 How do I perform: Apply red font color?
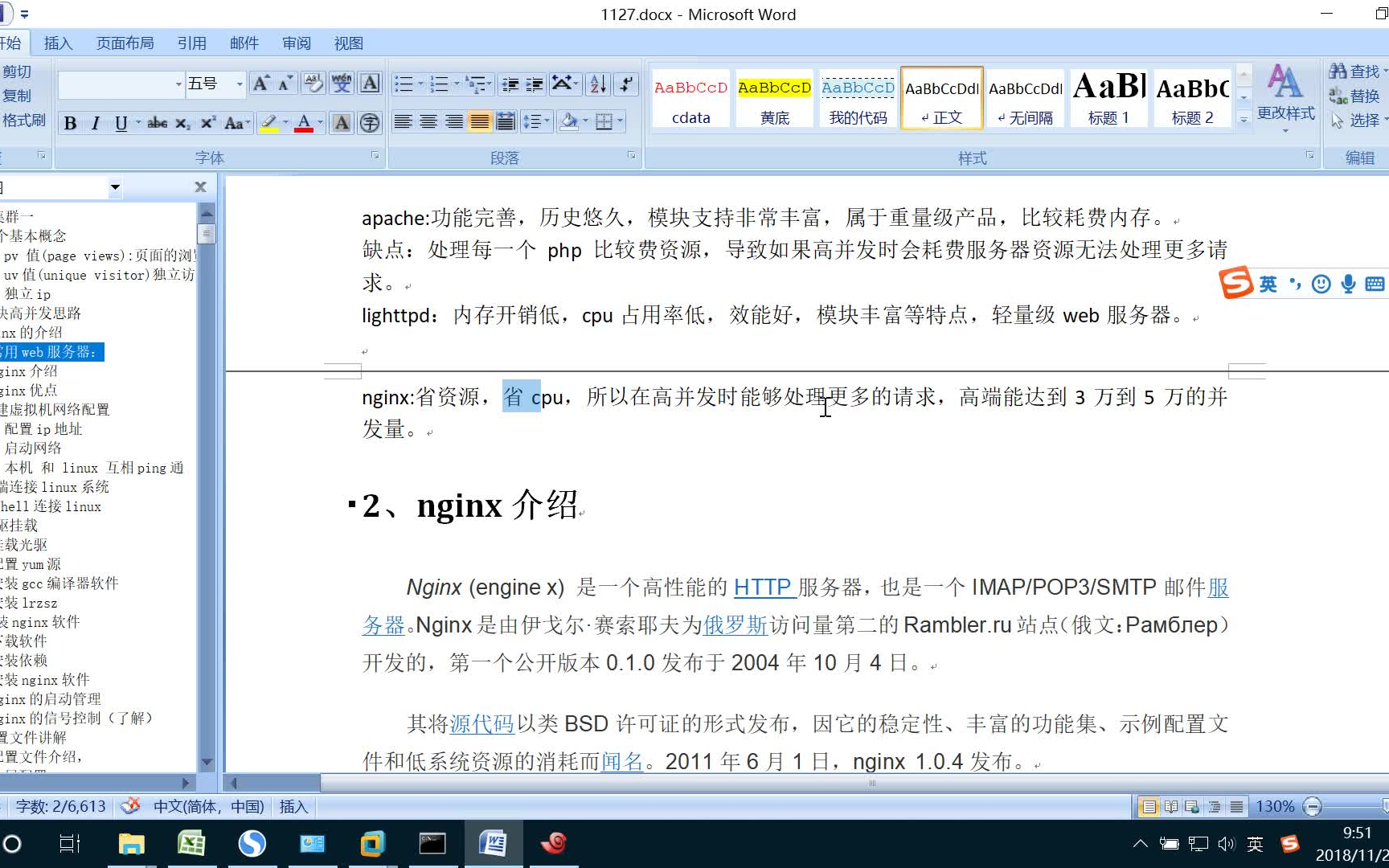click(304, 122)
